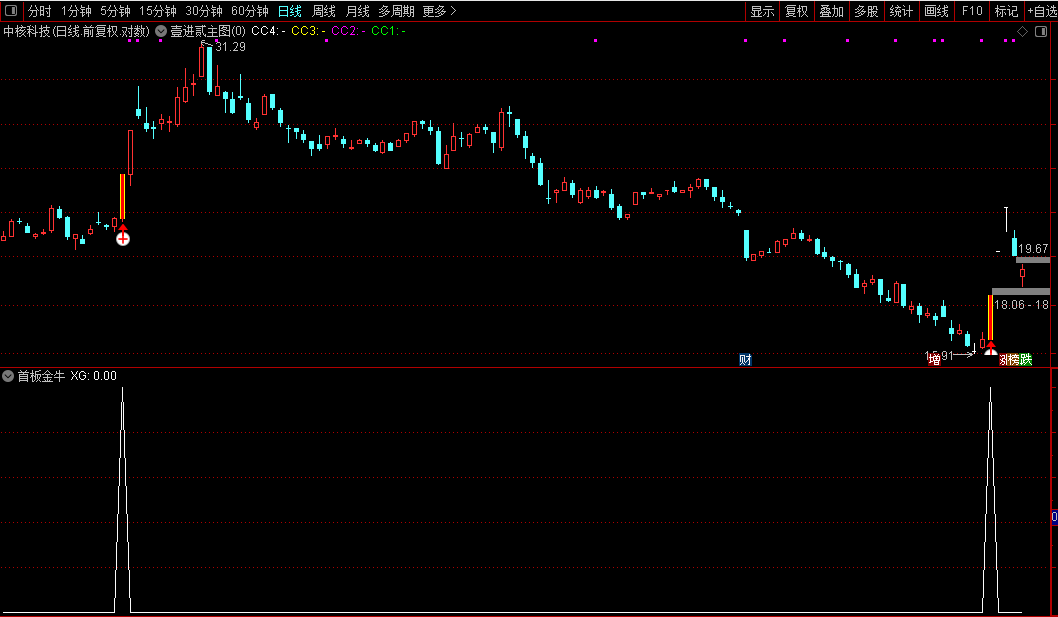Open F10 company info
Image resolution: width=1058 pixels, height=617 pixels.
point(972,11)
